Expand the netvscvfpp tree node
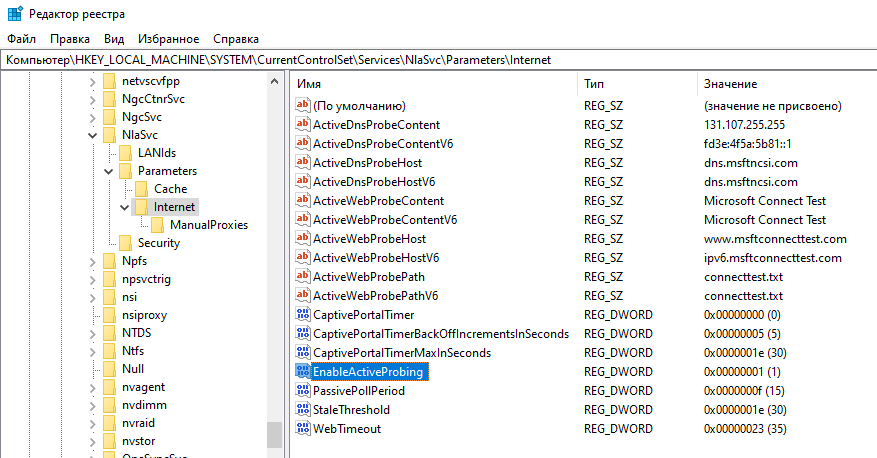The image size is (877, 458). [x=92, y=81]
